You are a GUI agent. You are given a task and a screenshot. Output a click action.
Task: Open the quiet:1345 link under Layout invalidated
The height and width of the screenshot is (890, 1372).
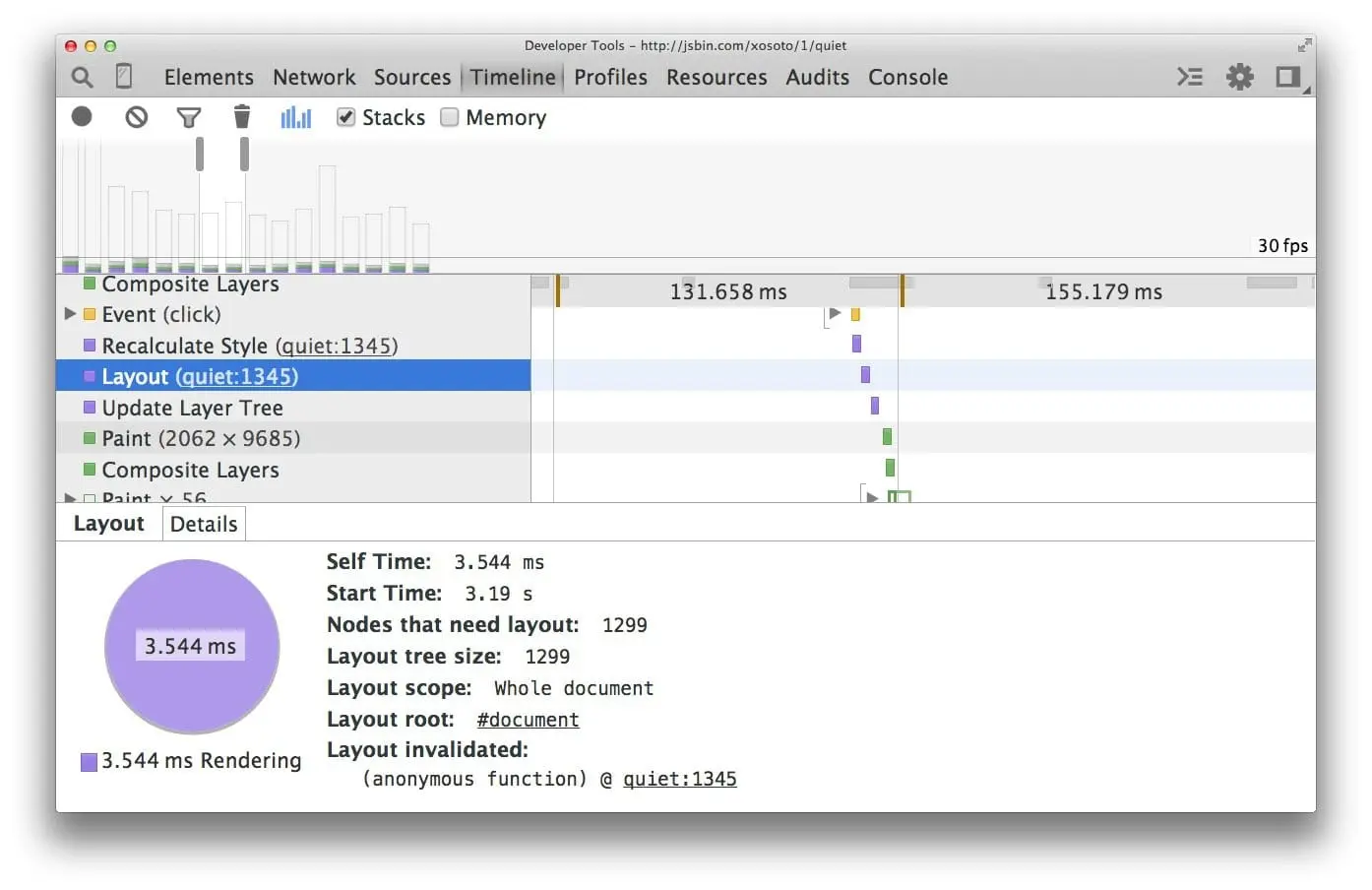click(680, 779)
